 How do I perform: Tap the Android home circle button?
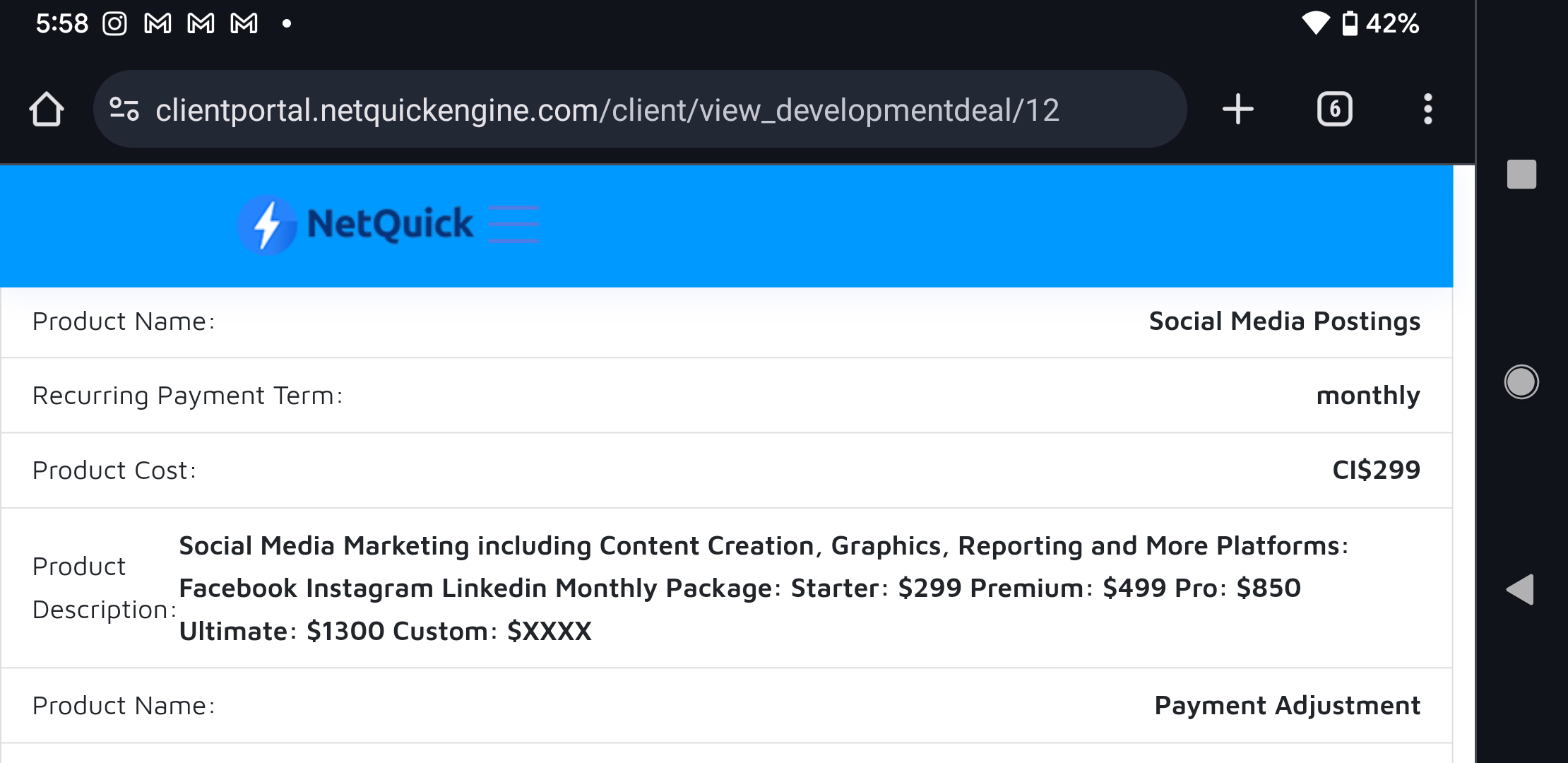coord(1521,382)
